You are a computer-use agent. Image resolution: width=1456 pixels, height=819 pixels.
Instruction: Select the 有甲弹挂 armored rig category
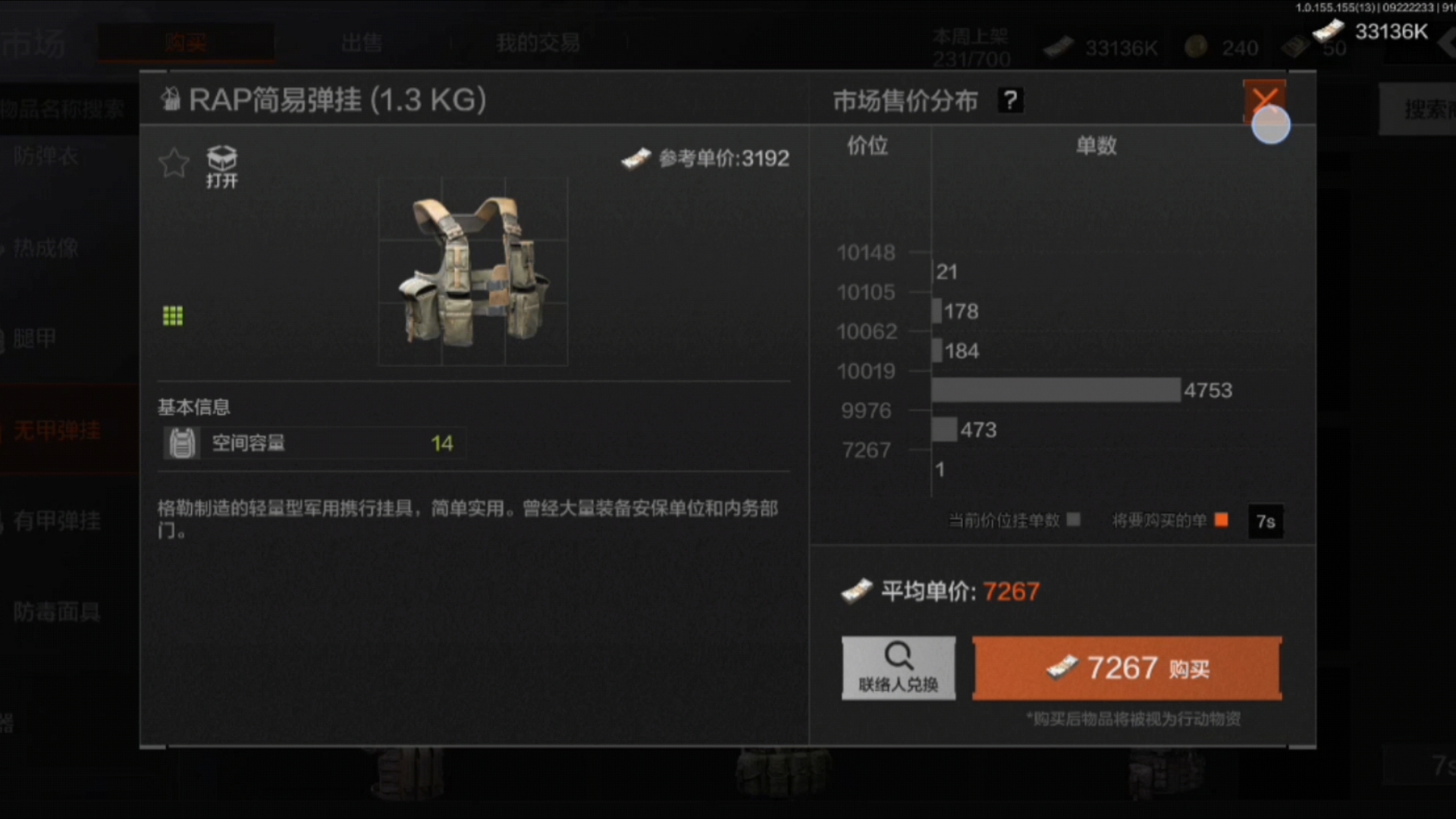[58, 521]
